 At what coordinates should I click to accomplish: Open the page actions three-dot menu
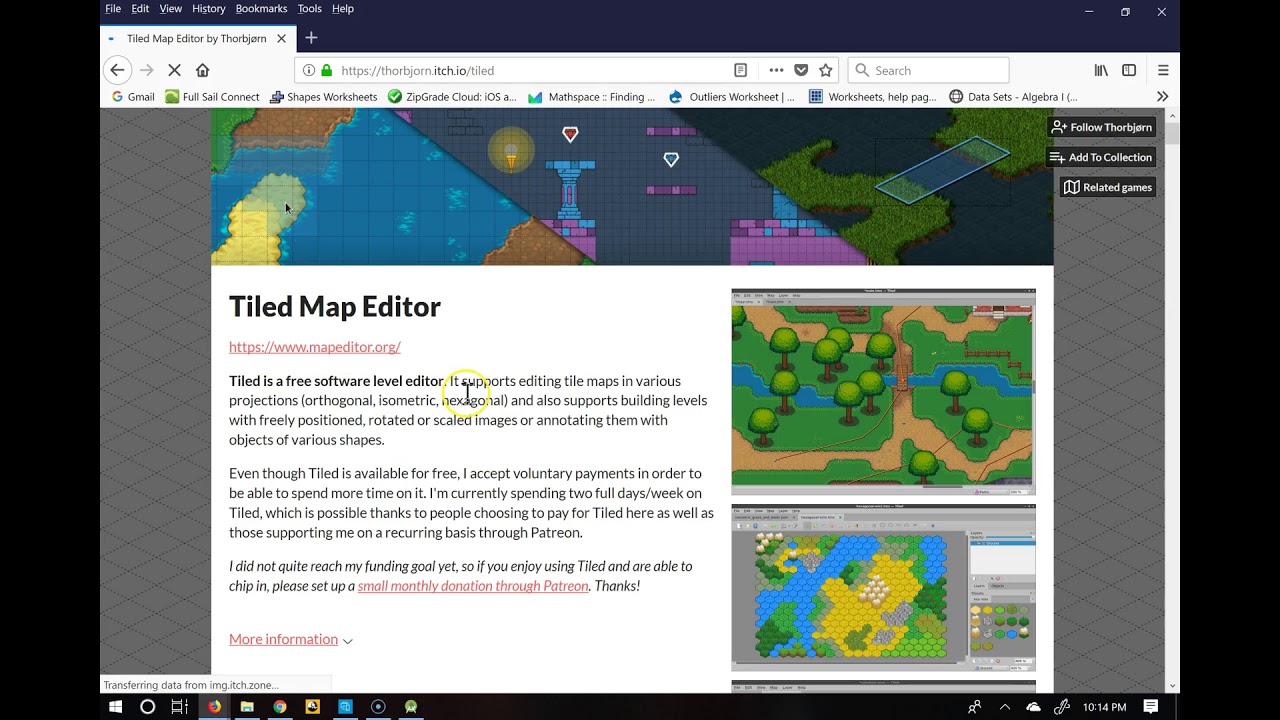tap(776, 70)
